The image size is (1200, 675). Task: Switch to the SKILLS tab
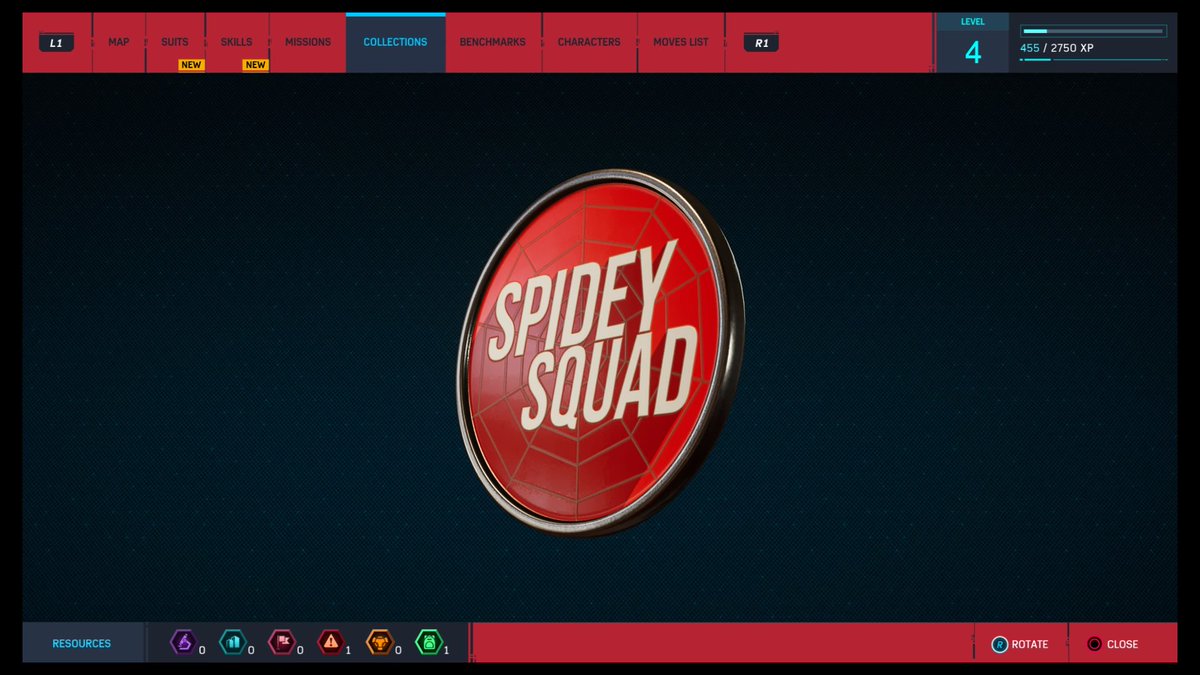click(x=237, y=42)
